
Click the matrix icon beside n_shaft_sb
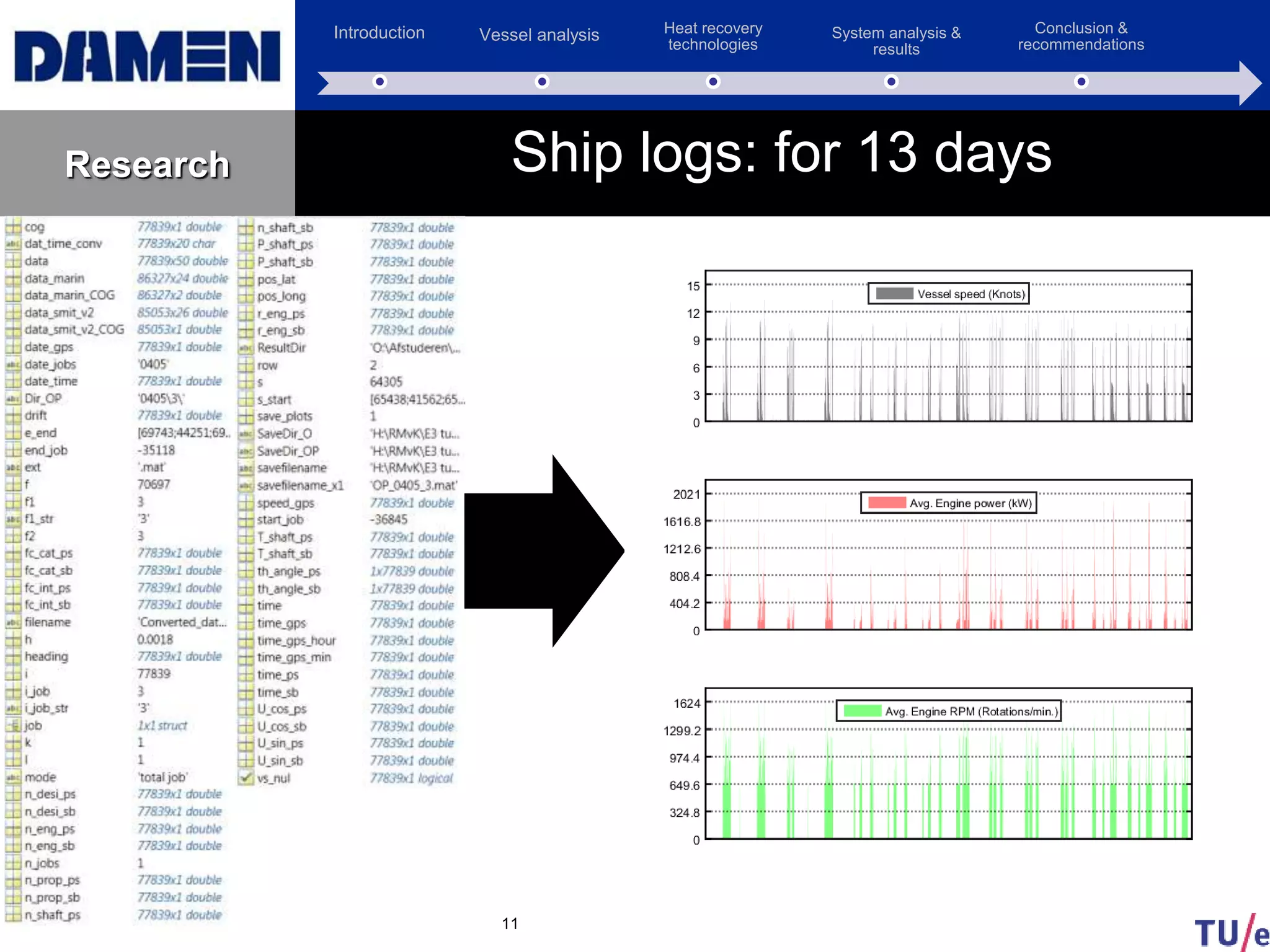[246, 227]
